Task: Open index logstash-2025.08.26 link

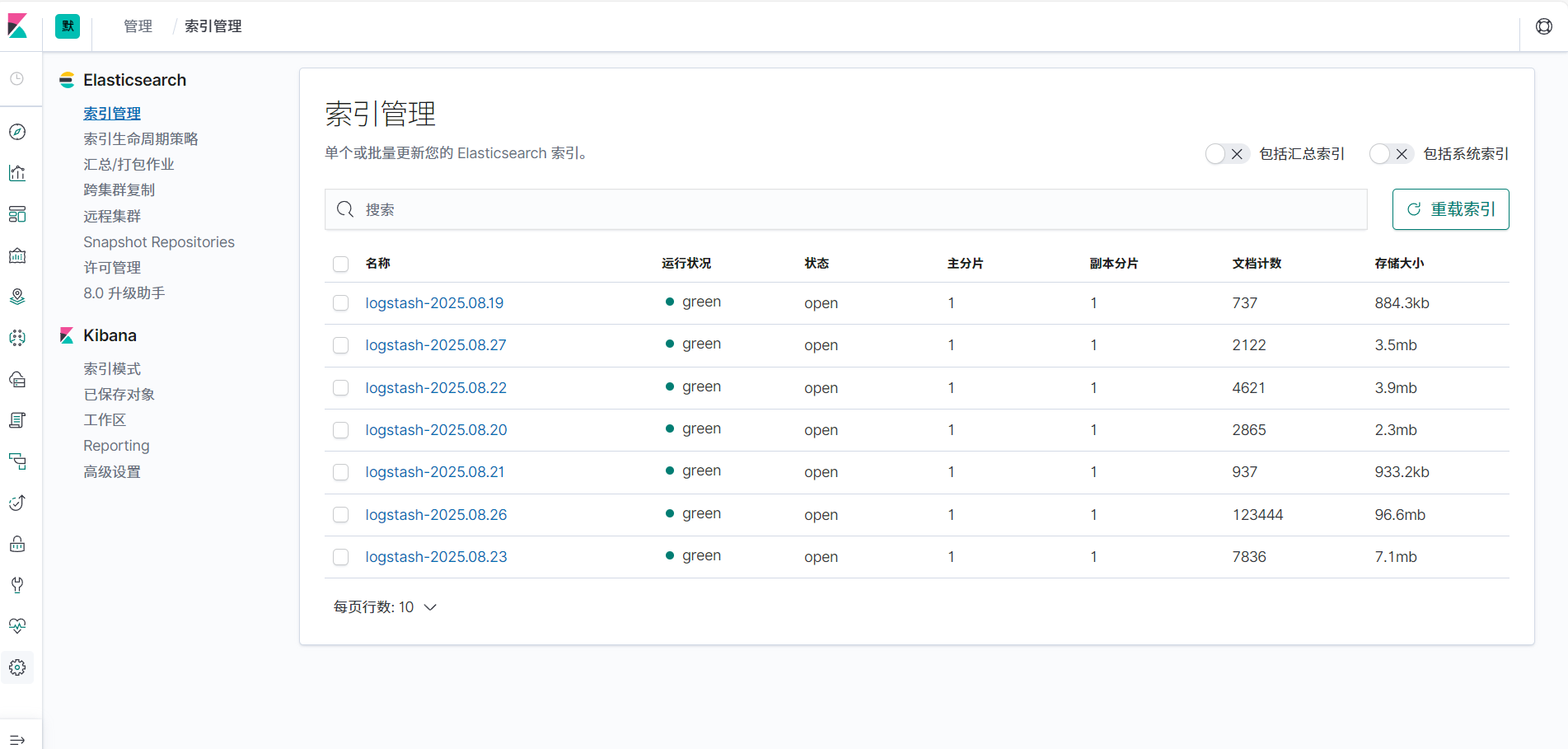Action: coord(436,515)
